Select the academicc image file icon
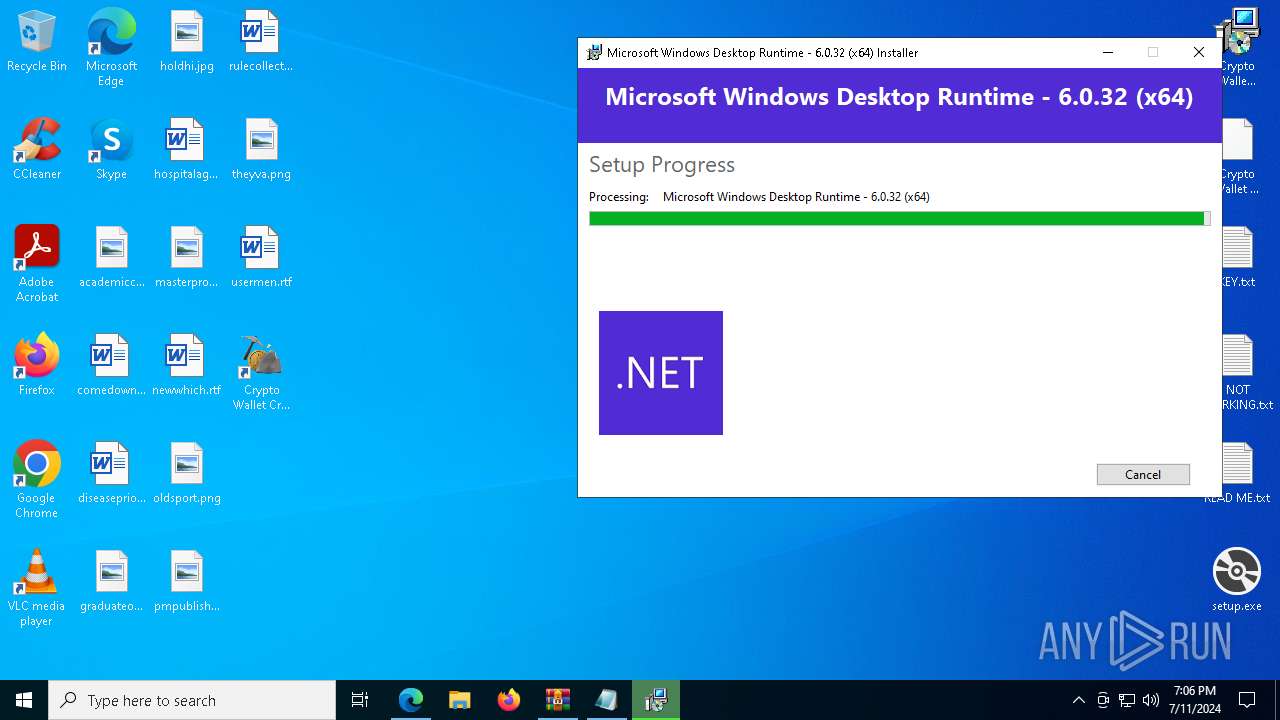This screenshot has width=1280, height=720. coord(112,258)
